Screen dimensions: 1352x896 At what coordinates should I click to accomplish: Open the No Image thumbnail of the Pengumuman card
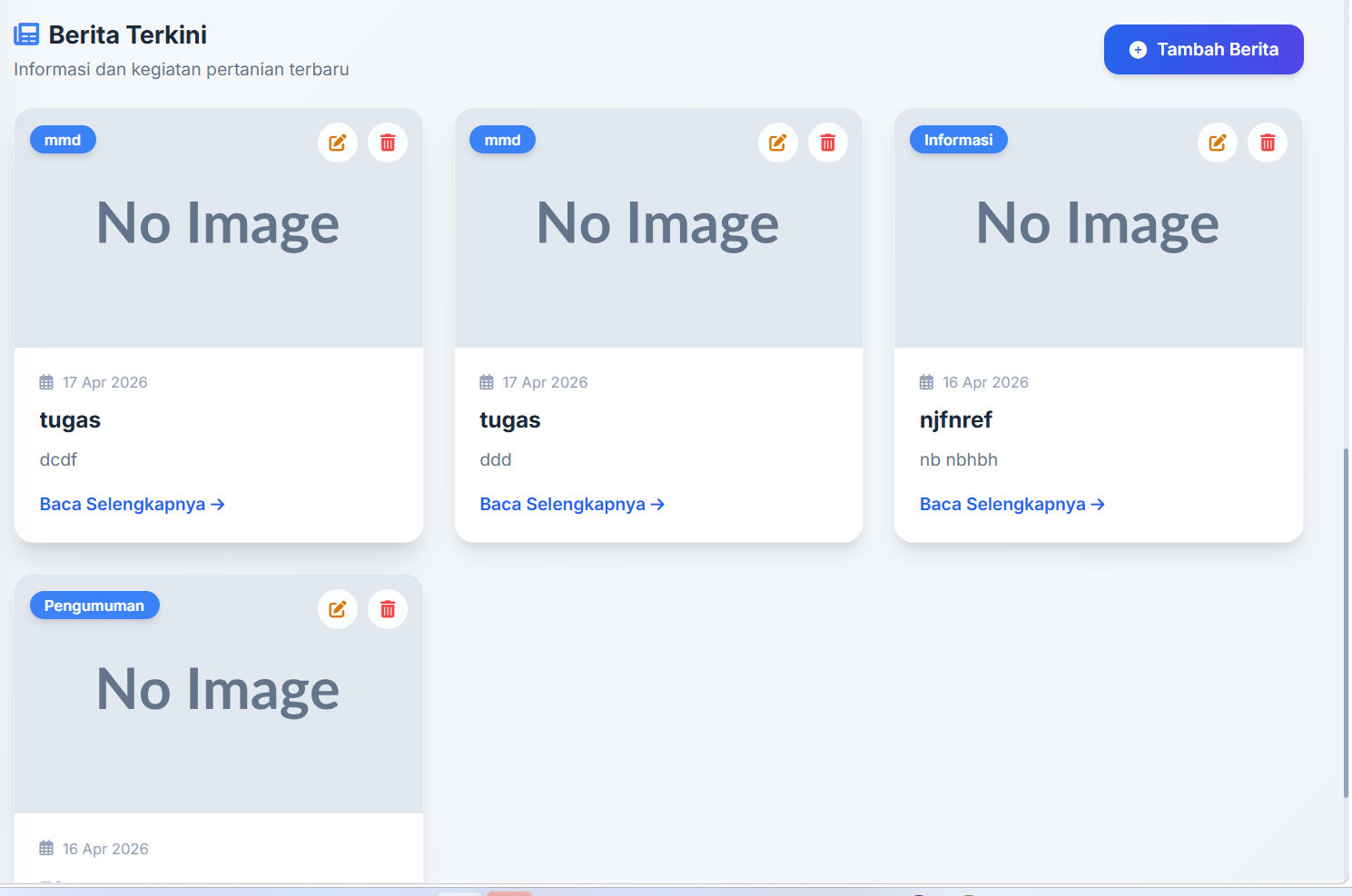click(x=219, y=694)
